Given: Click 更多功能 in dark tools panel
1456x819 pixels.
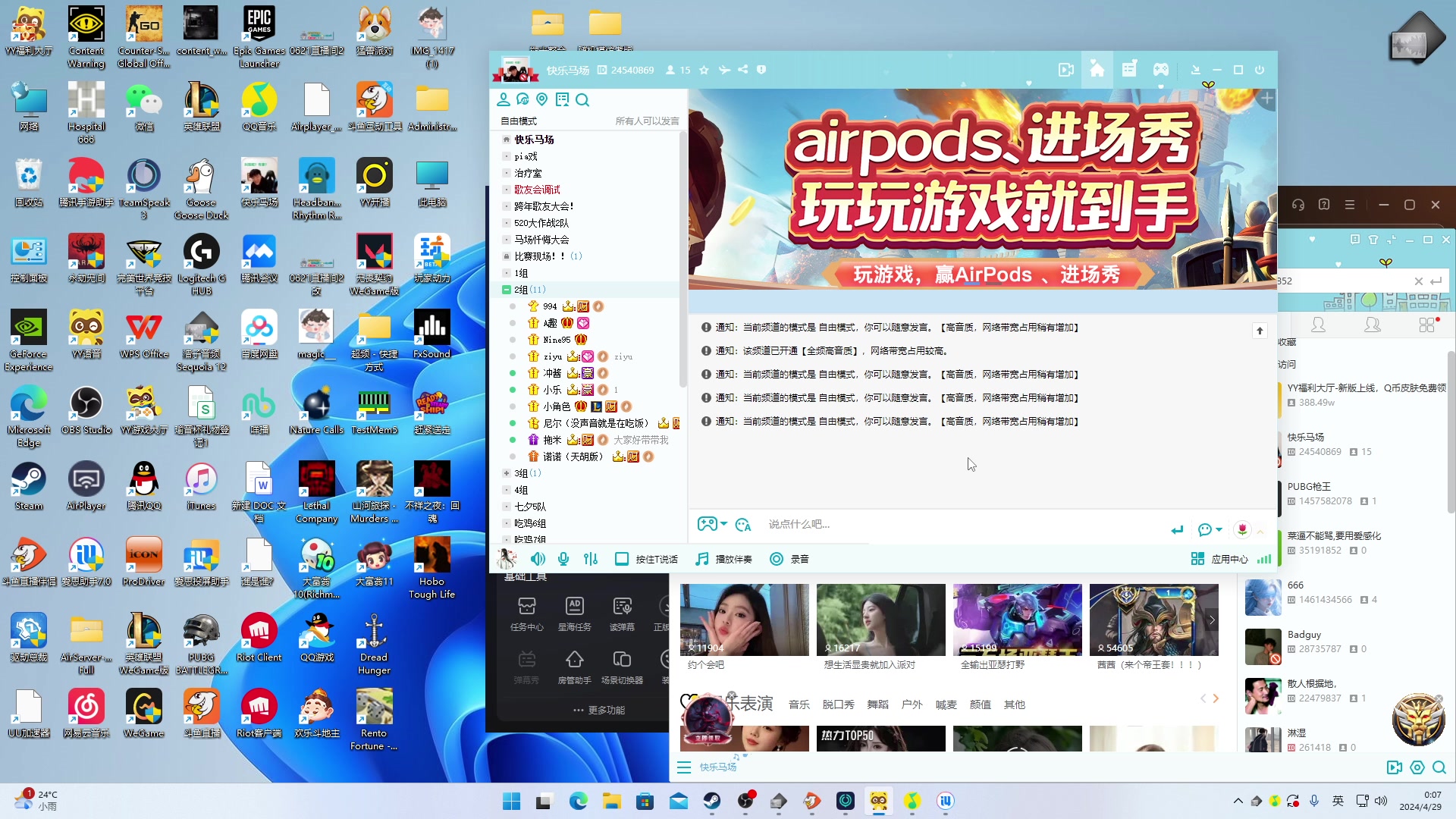Looking at the screenshot, I should point(598,710).
